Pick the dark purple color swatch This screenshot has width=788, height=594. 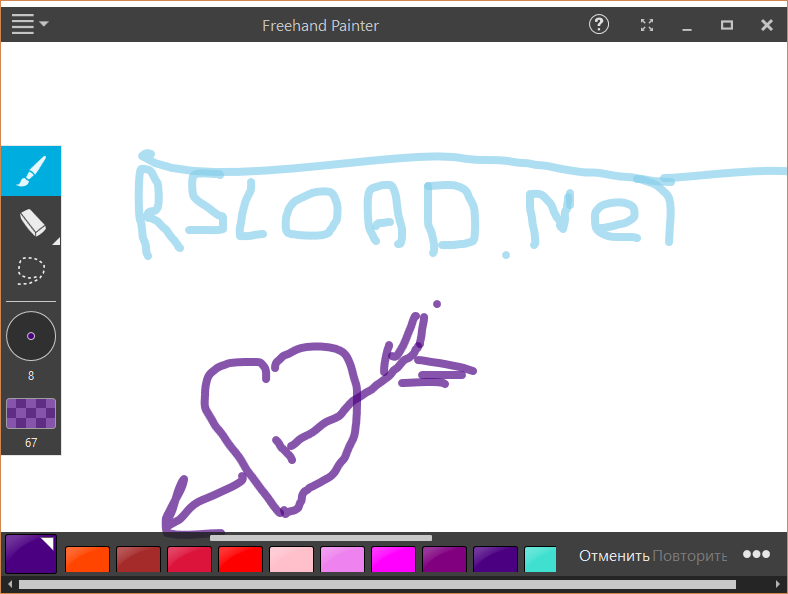tap(444, 559)
